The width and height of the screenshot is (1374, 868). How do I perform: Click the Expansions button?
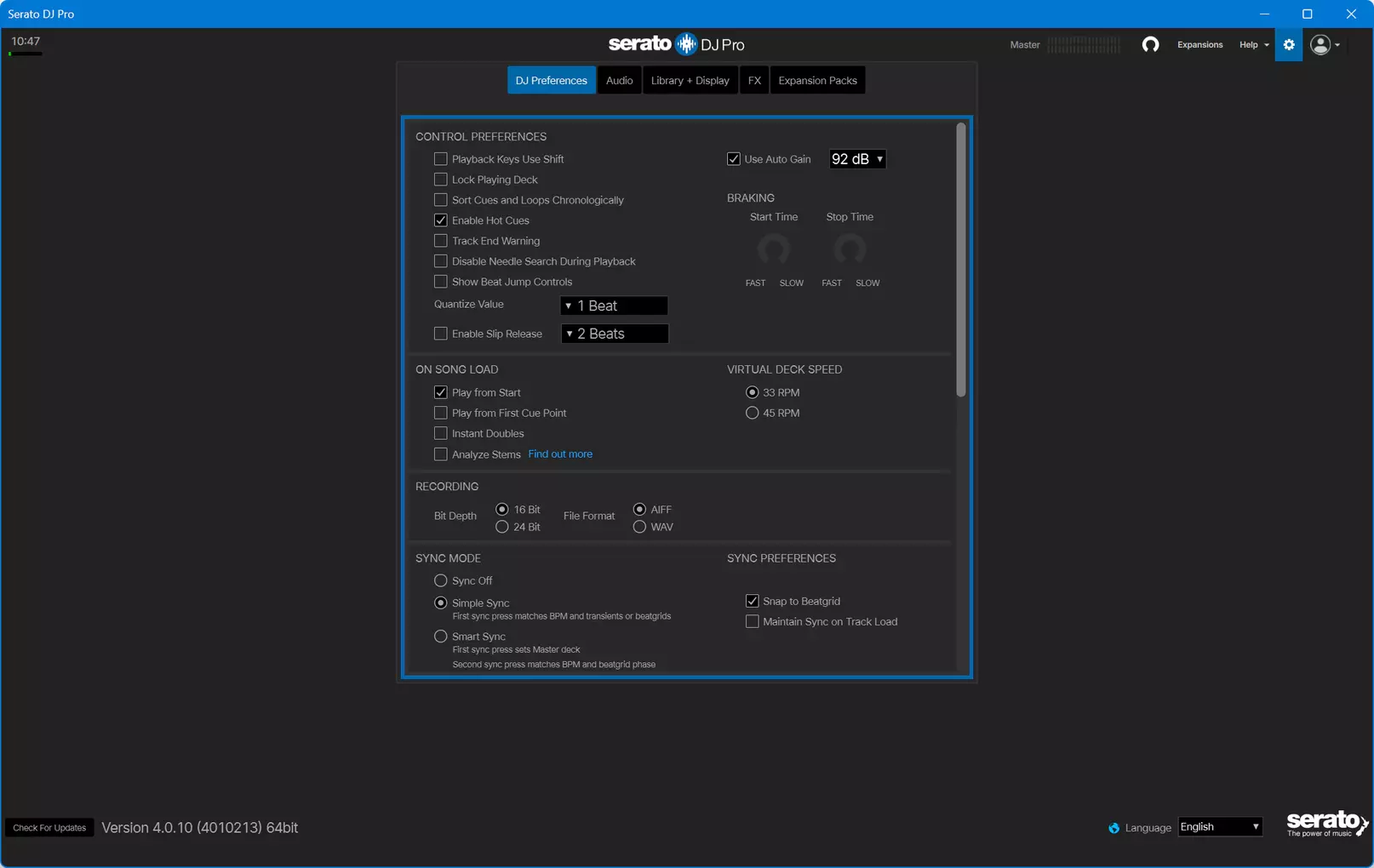coord(1199,44)
